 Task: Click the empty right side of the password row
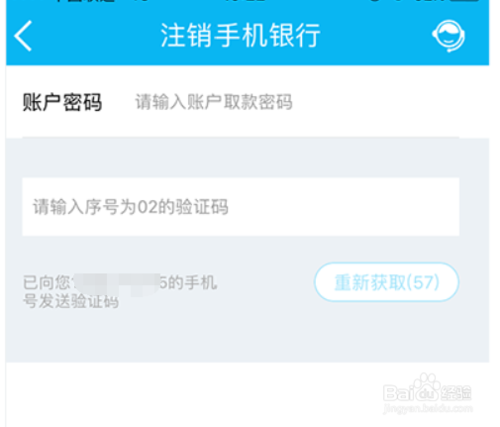[377, 102]
